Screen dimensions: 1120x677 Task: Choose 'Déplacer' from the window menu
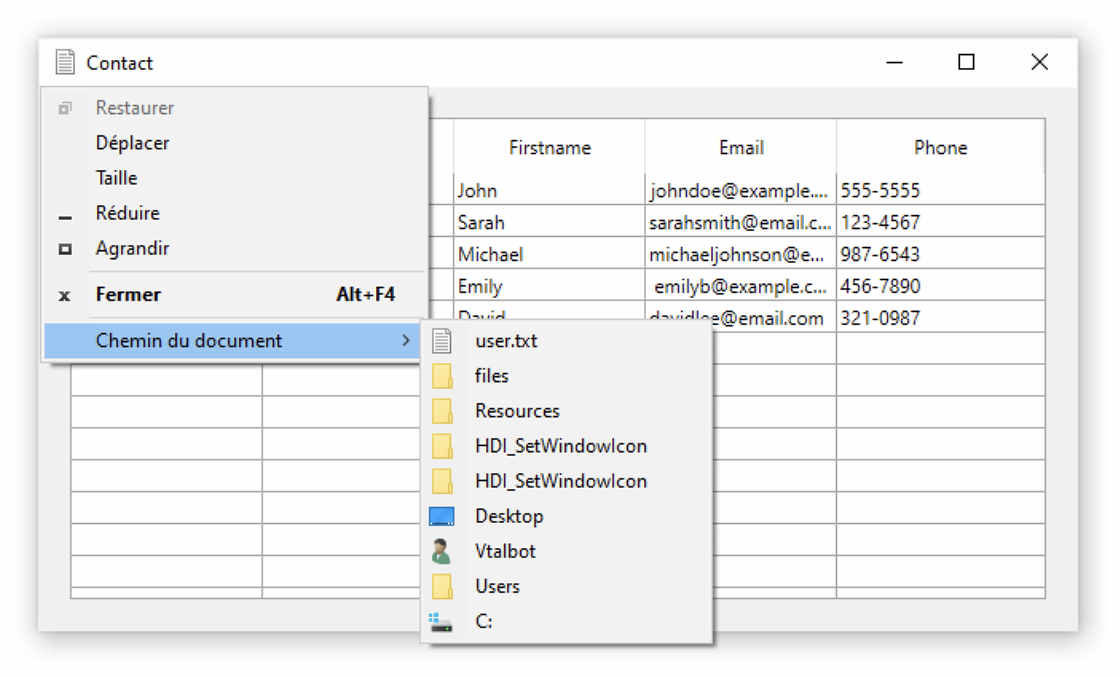click(133, 143)
